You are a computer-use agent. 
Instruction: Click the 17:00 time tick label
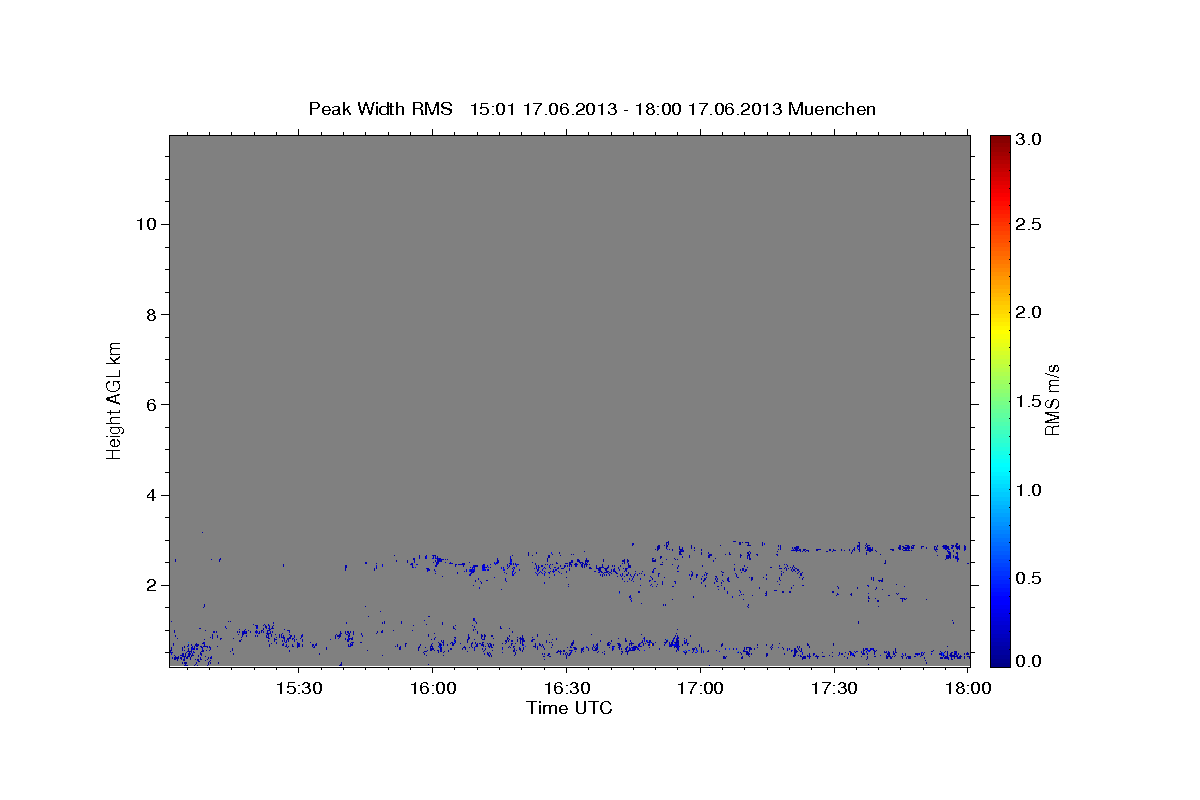coord(700,689)
